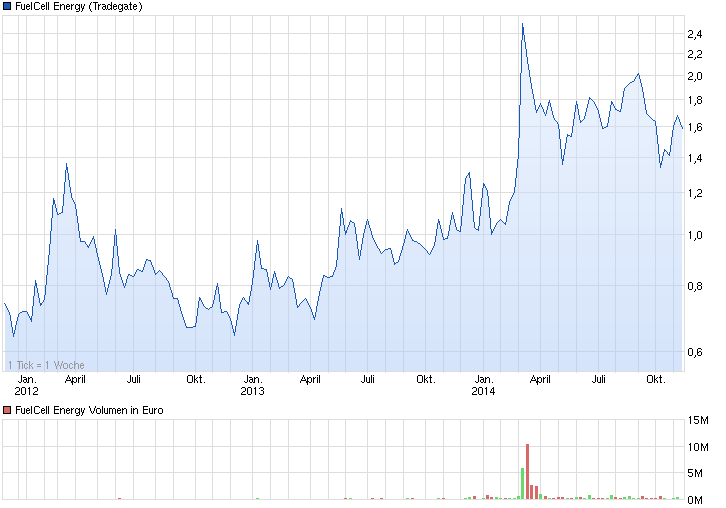726x508 pixels.
Task: Click the "Jan. 2012" date label
Action: pos(26,385)
